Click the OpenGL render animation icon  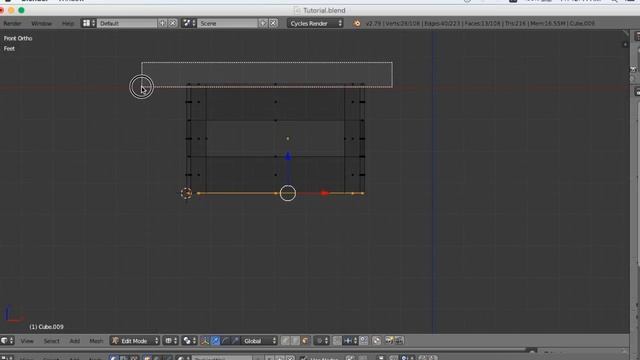click(399, 341)
